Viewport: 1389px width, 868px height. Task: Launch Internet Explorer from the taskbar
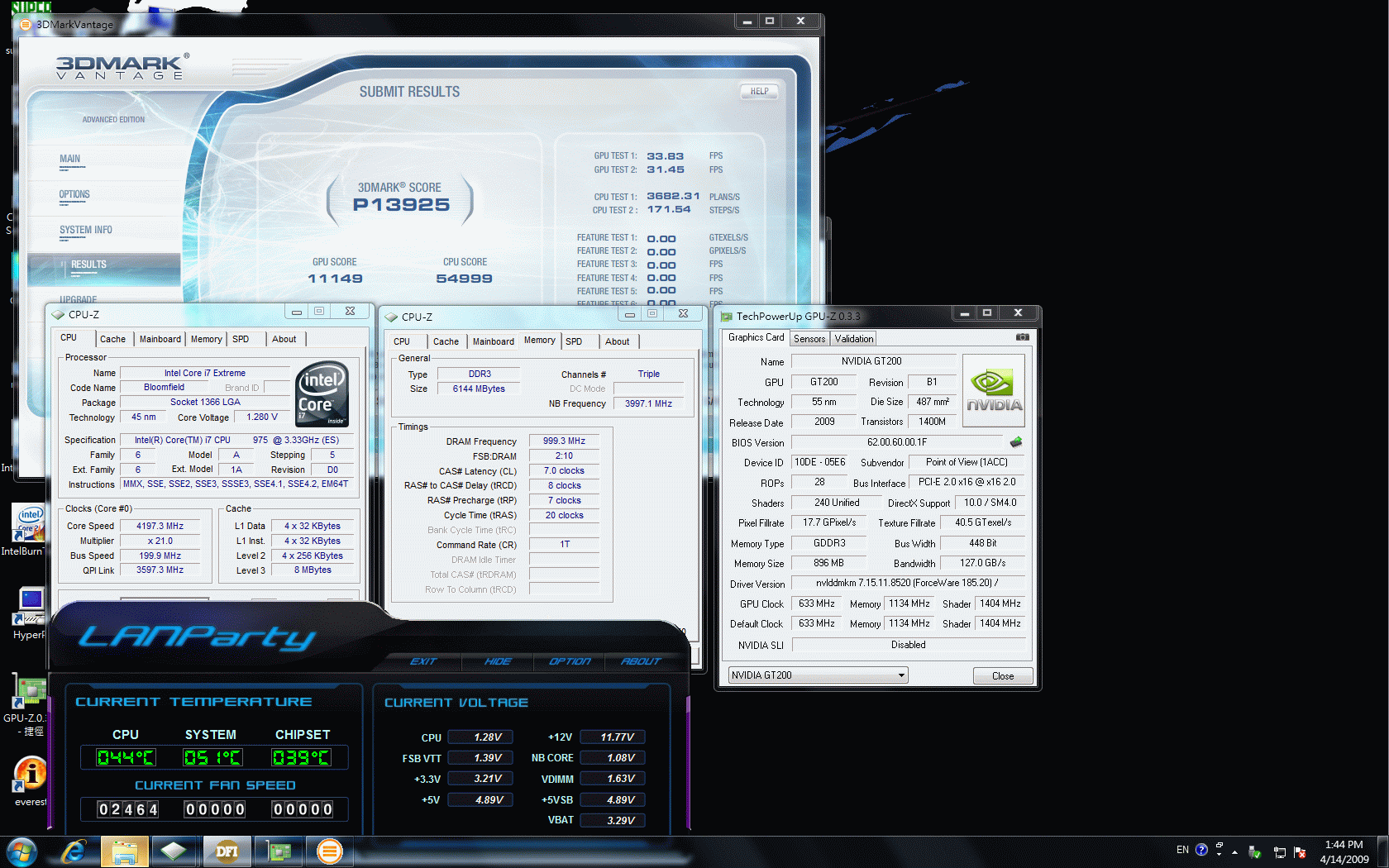click(x=74, y=851)
